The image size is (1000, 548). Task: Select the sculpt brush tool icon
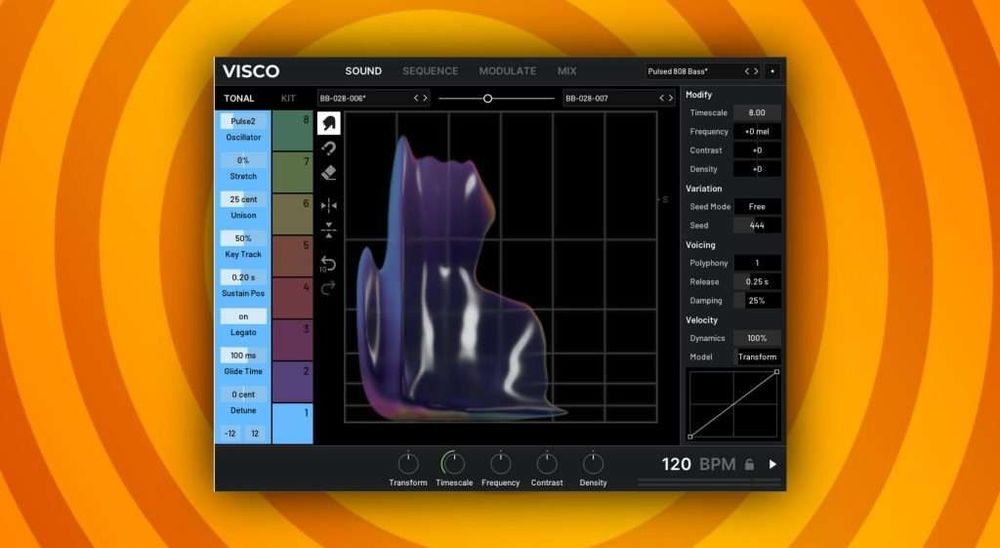pos(328,123)
